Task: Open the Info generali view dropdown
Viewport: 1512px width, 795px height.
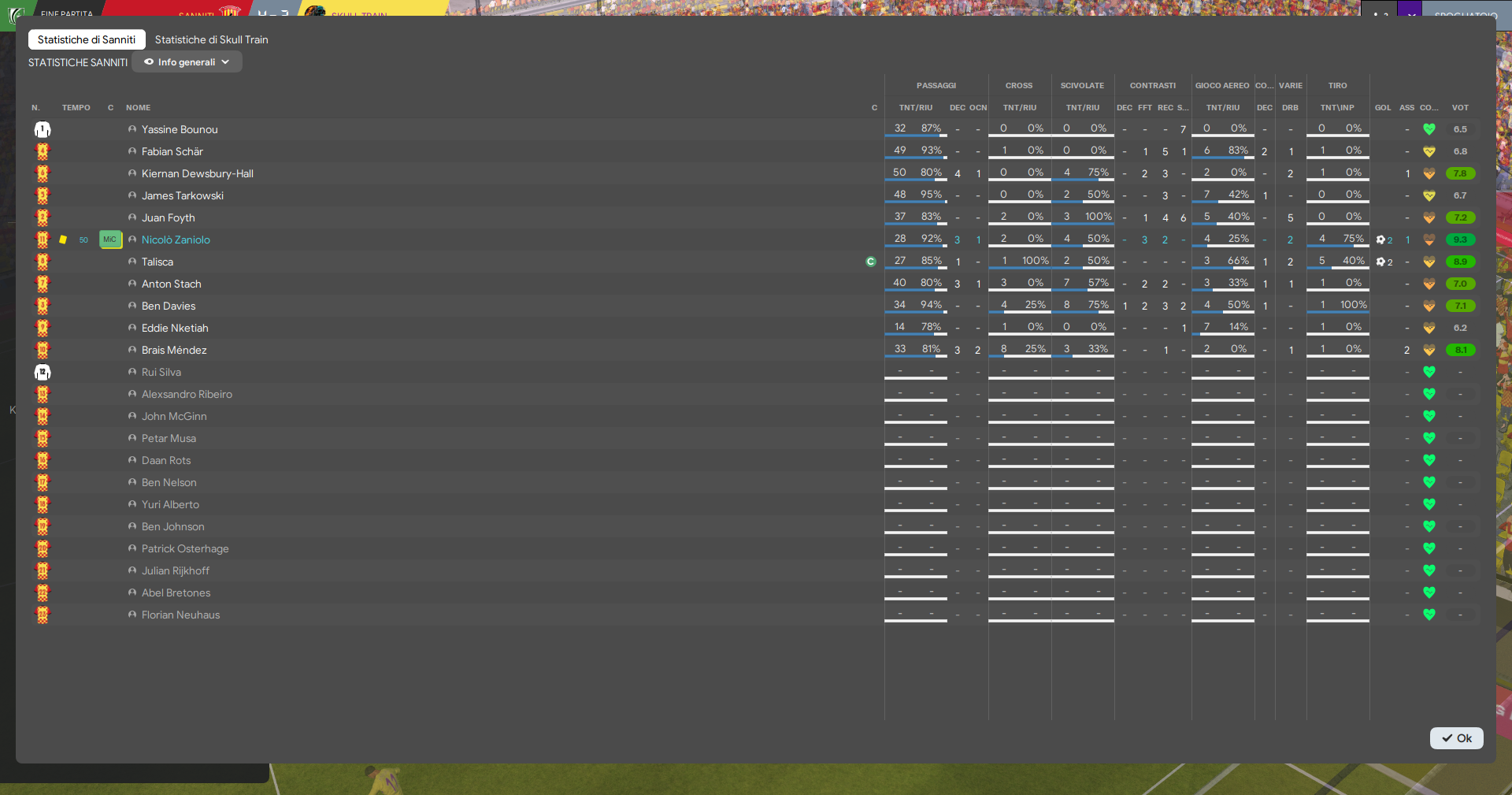Action: tap(187, 62)
